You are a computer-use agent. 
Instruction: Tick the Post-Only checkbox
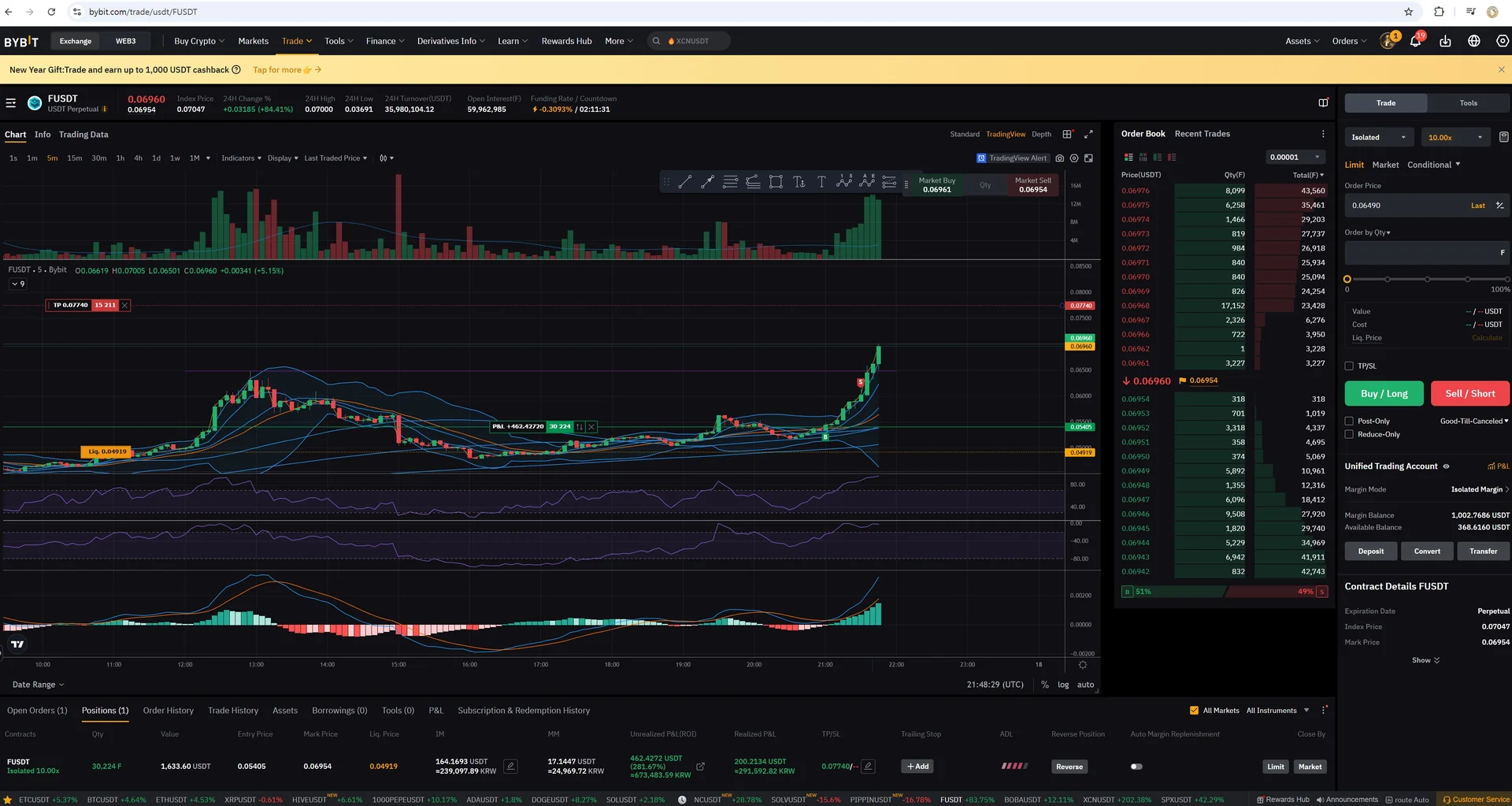coord(1349,422)
